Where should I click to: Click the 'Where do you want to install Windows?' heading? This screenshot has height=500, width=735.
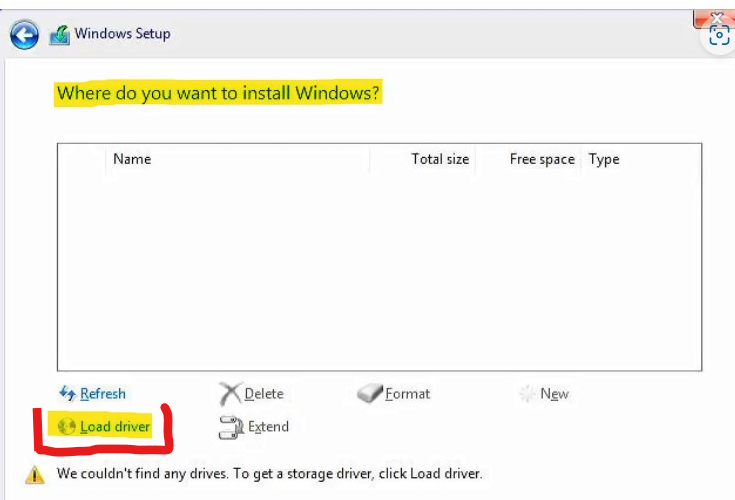[218, 93]
